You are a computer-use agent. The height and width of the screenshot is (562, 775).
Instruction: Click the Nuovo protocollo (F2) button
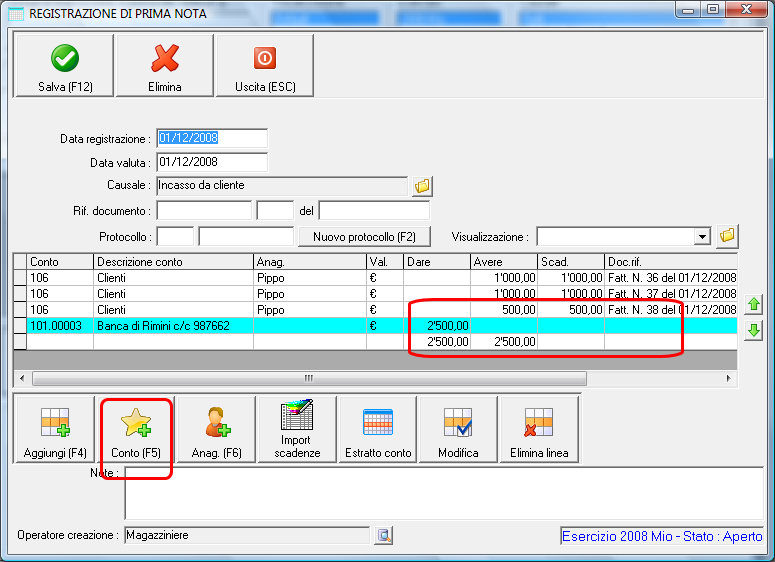point(364,237)
